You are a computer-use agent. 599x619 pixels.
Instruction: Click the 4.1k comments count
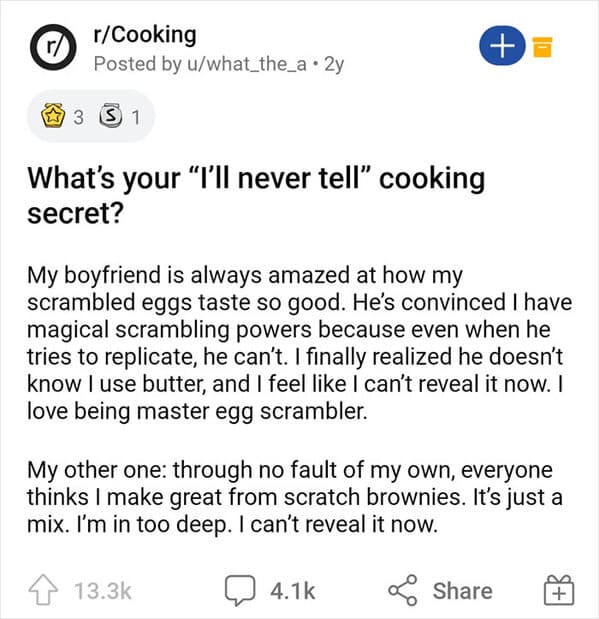pos(293,591)
